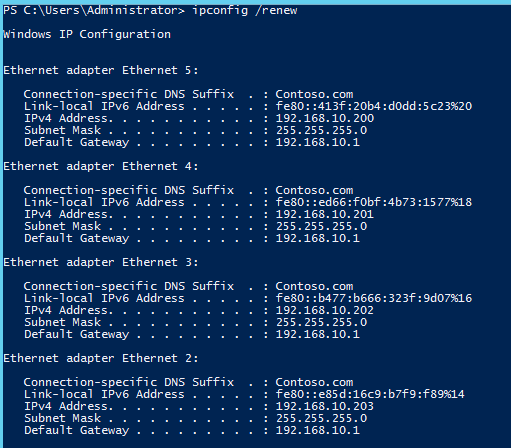Click Ethernet 2 Subnet Mask 255.255.255.0
This screenshot has width=511, height=448.
(321, 418)
